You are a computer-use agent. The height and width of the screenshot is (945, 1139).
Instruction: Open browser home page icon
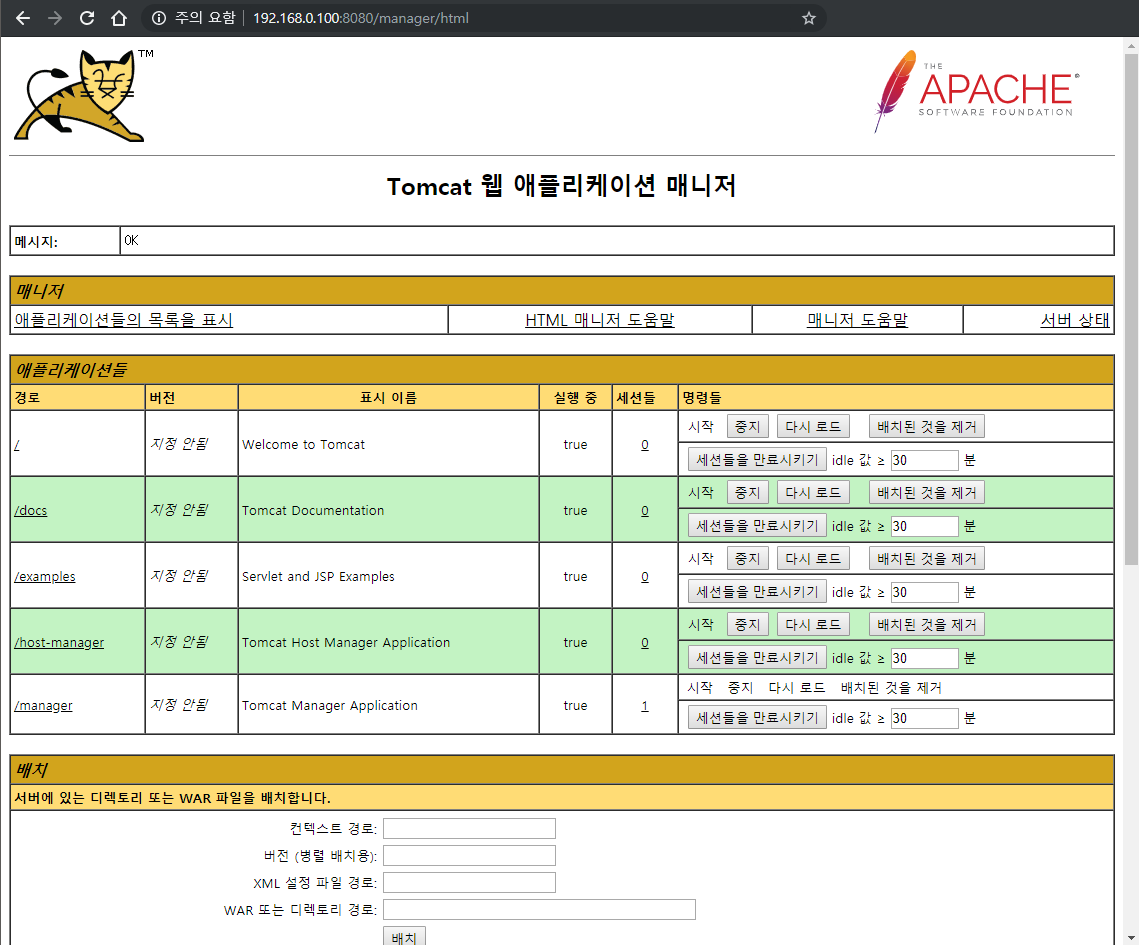(118, 18)
